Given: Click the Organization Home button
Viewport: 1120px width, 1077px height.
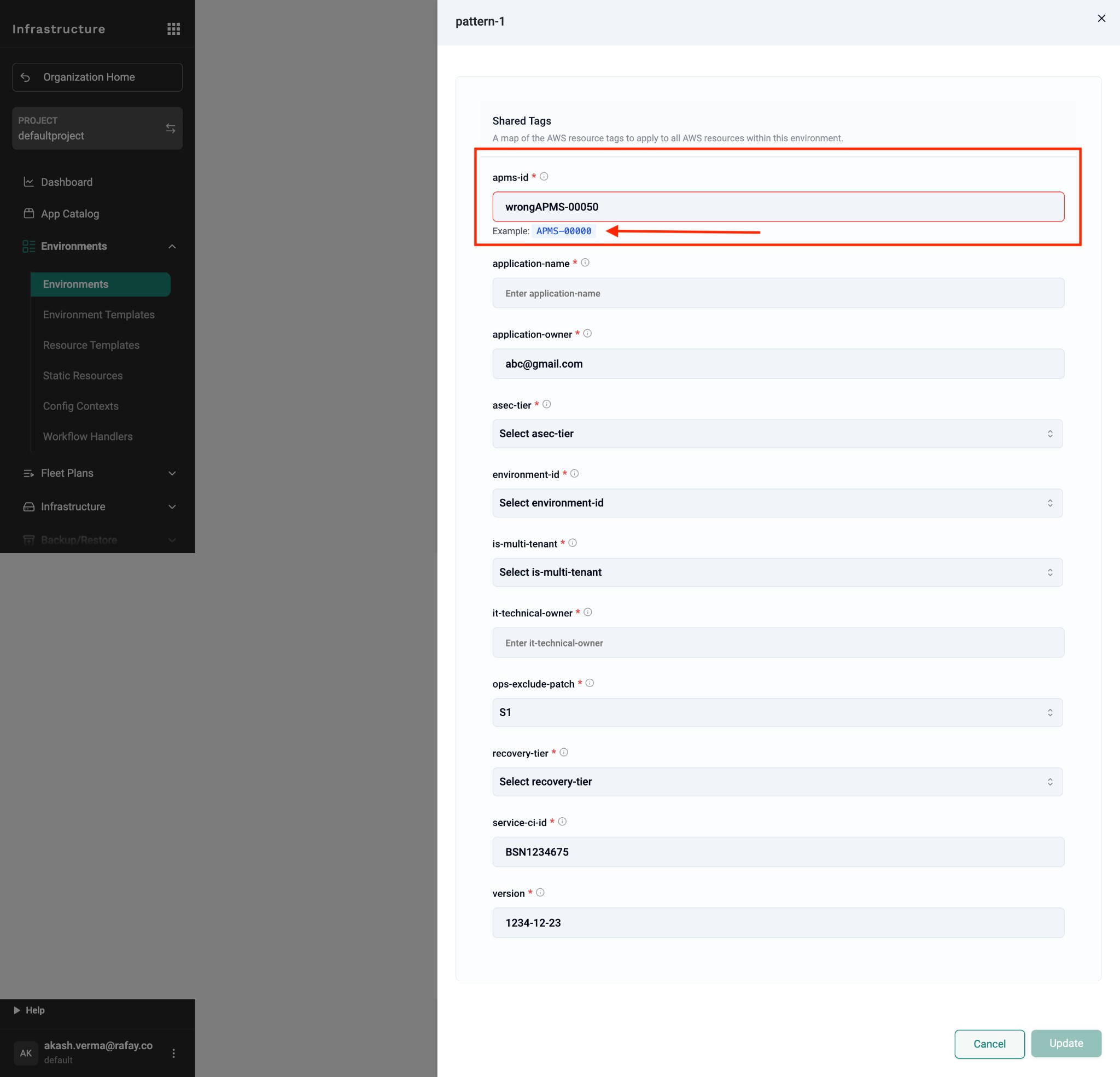Looking at the screenshot, I should coord(97,77).
